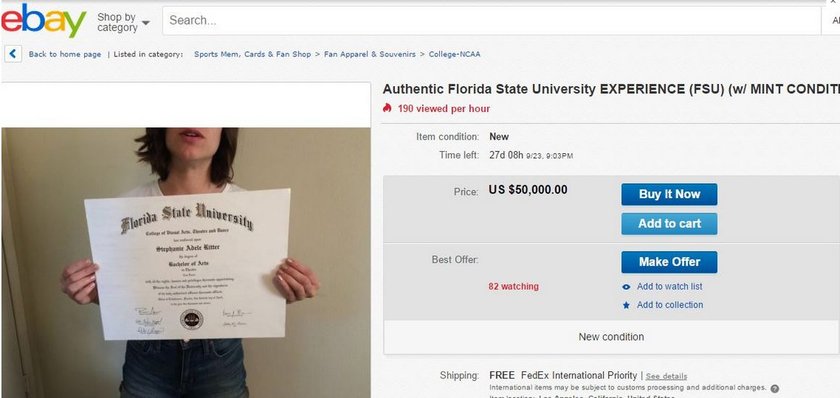
Task: Click the Make Offer button
Action: coord(669,262)
